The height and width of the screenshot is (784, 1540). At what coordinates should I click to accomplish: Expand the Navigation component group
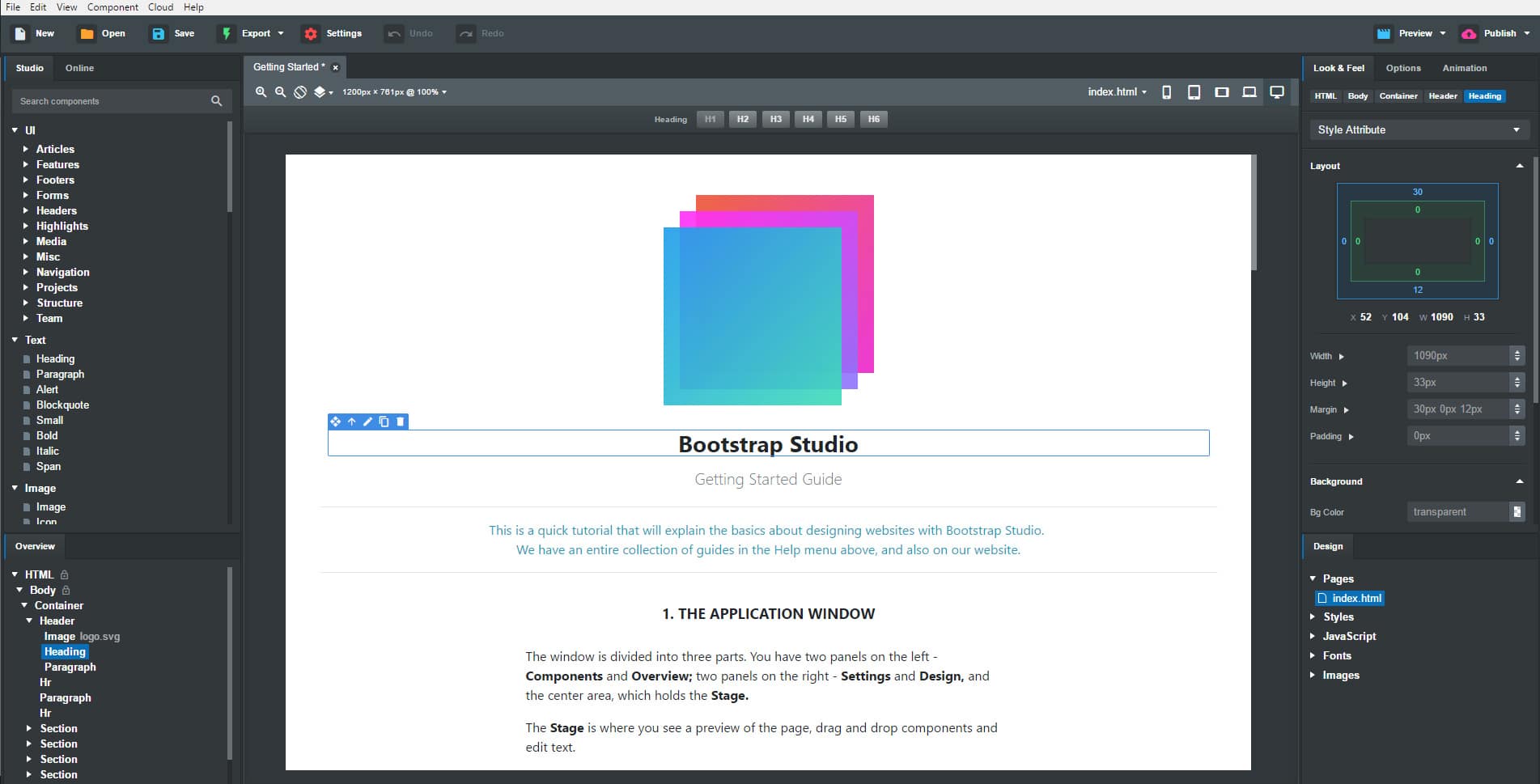click(26, 272)
